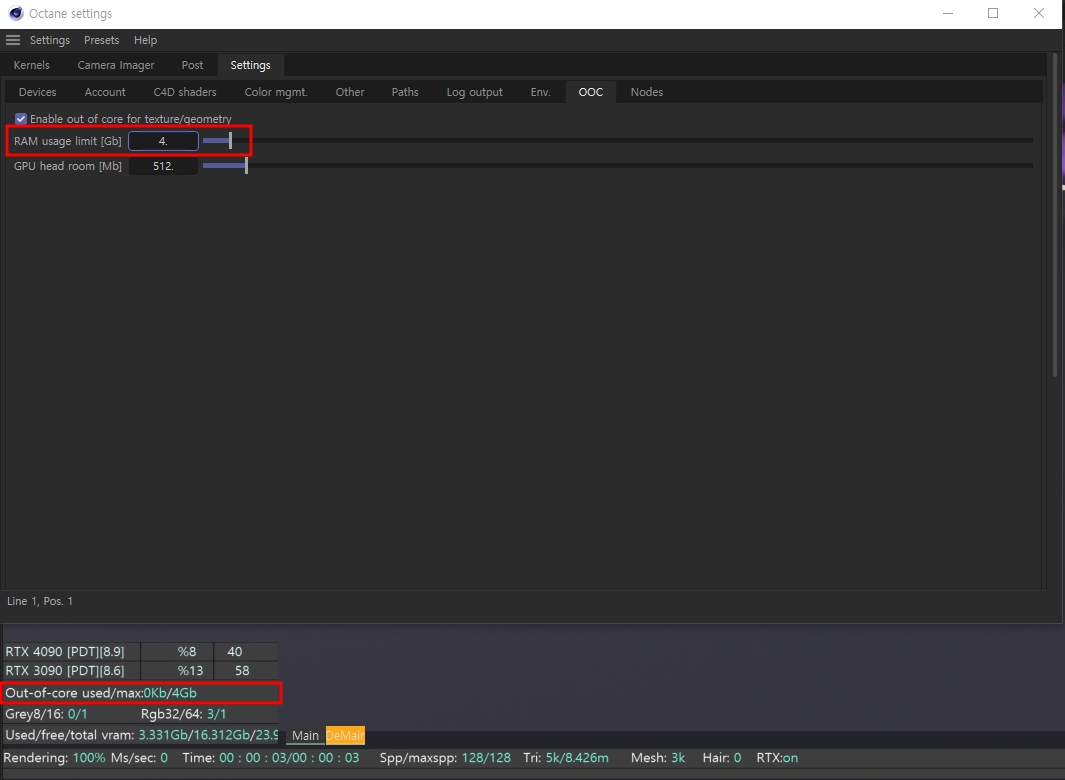1065x780 pixels.
Task: Click the settings panel vertical scrollbar
Action: point(1054,215)
